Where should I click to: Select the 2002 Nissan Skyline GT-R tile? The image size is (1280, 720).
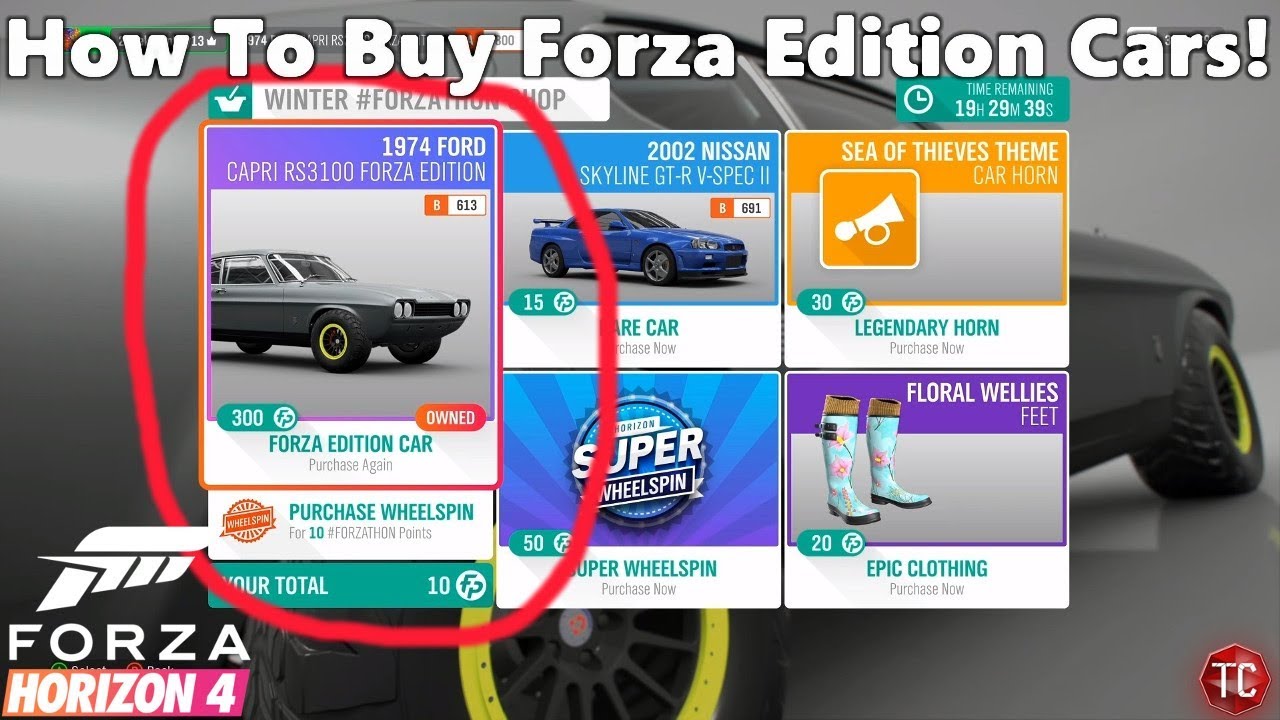[639, 249]
